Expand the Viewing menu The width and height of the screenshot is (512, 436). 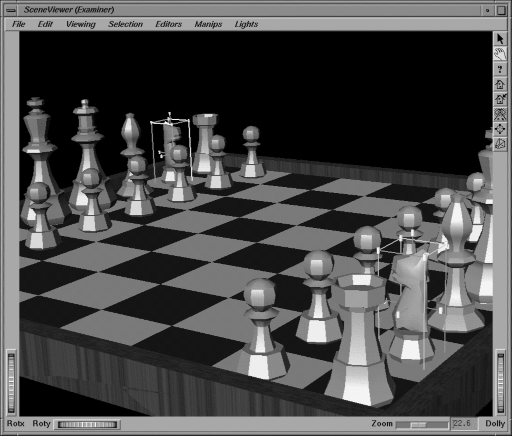81,24
